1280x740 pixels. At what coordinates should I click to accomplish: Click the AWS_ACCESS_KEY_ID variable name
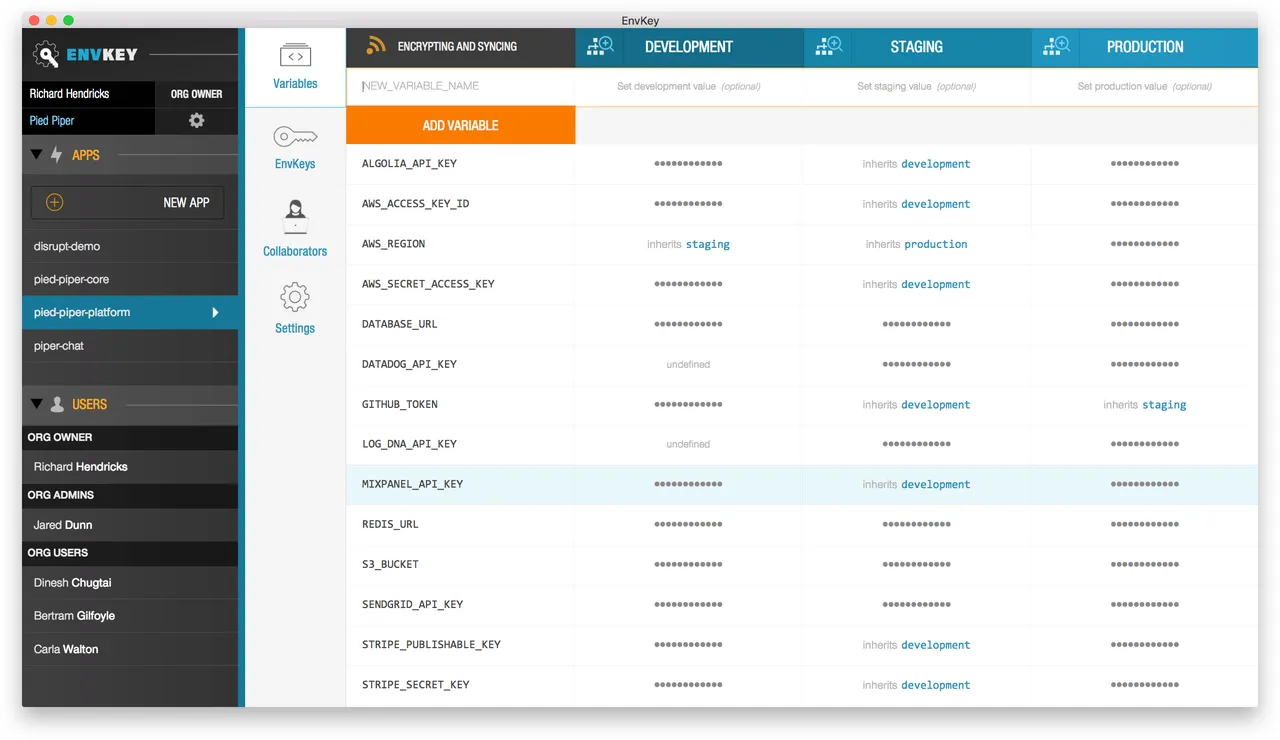click(x=415, y=204)
